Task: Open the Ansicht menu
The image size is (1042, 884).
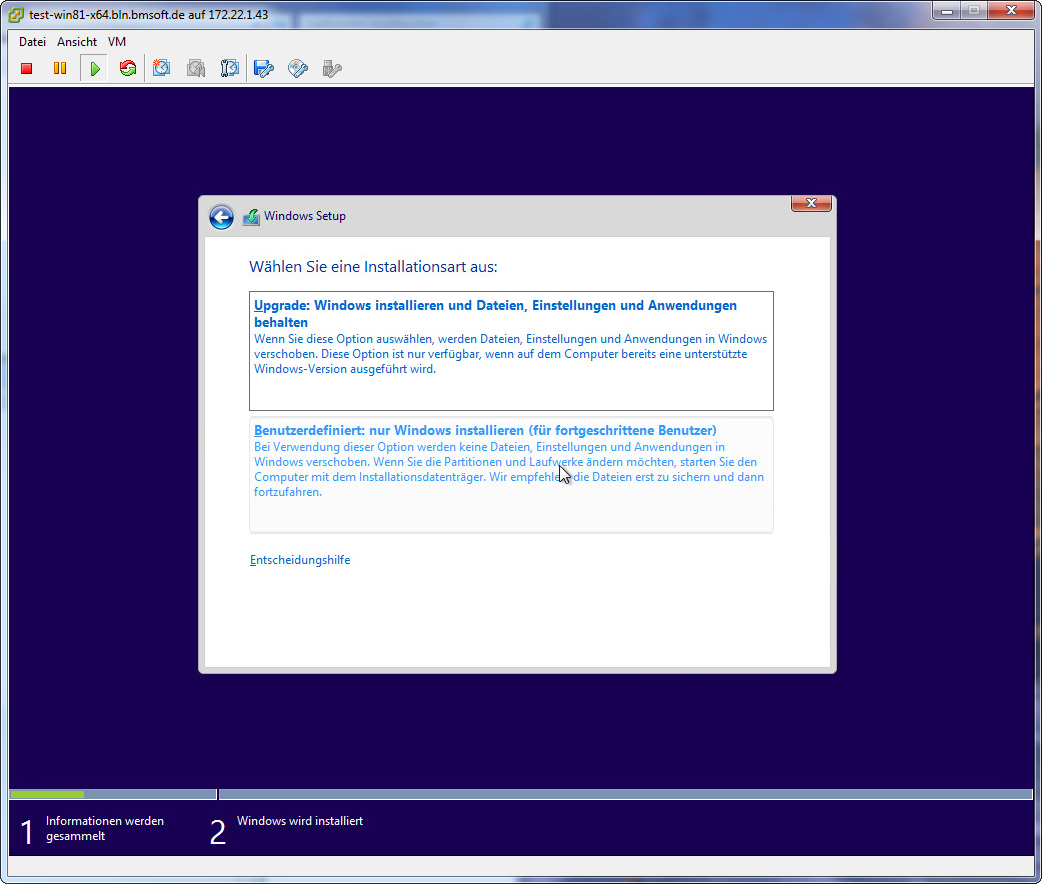Action: 77,42
